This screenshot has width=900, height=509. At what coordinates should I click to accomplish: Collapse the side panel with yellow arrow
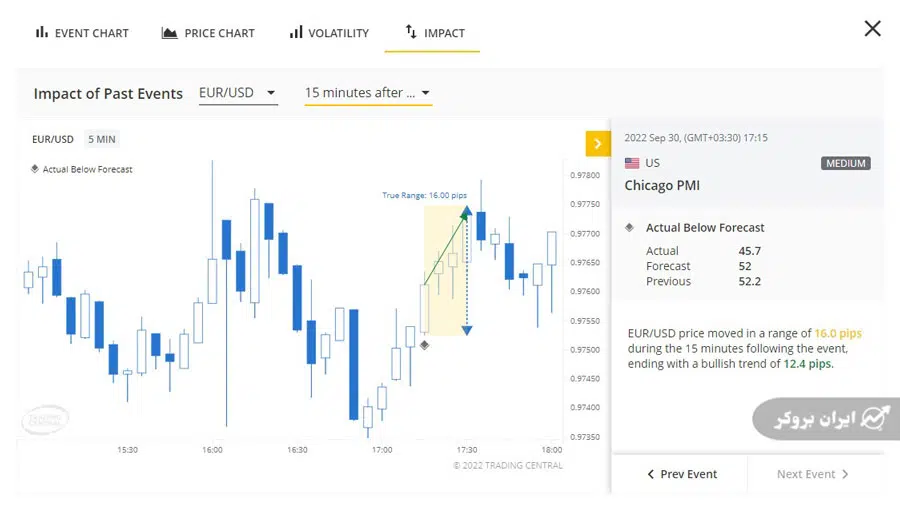click(x=597, y=144)
